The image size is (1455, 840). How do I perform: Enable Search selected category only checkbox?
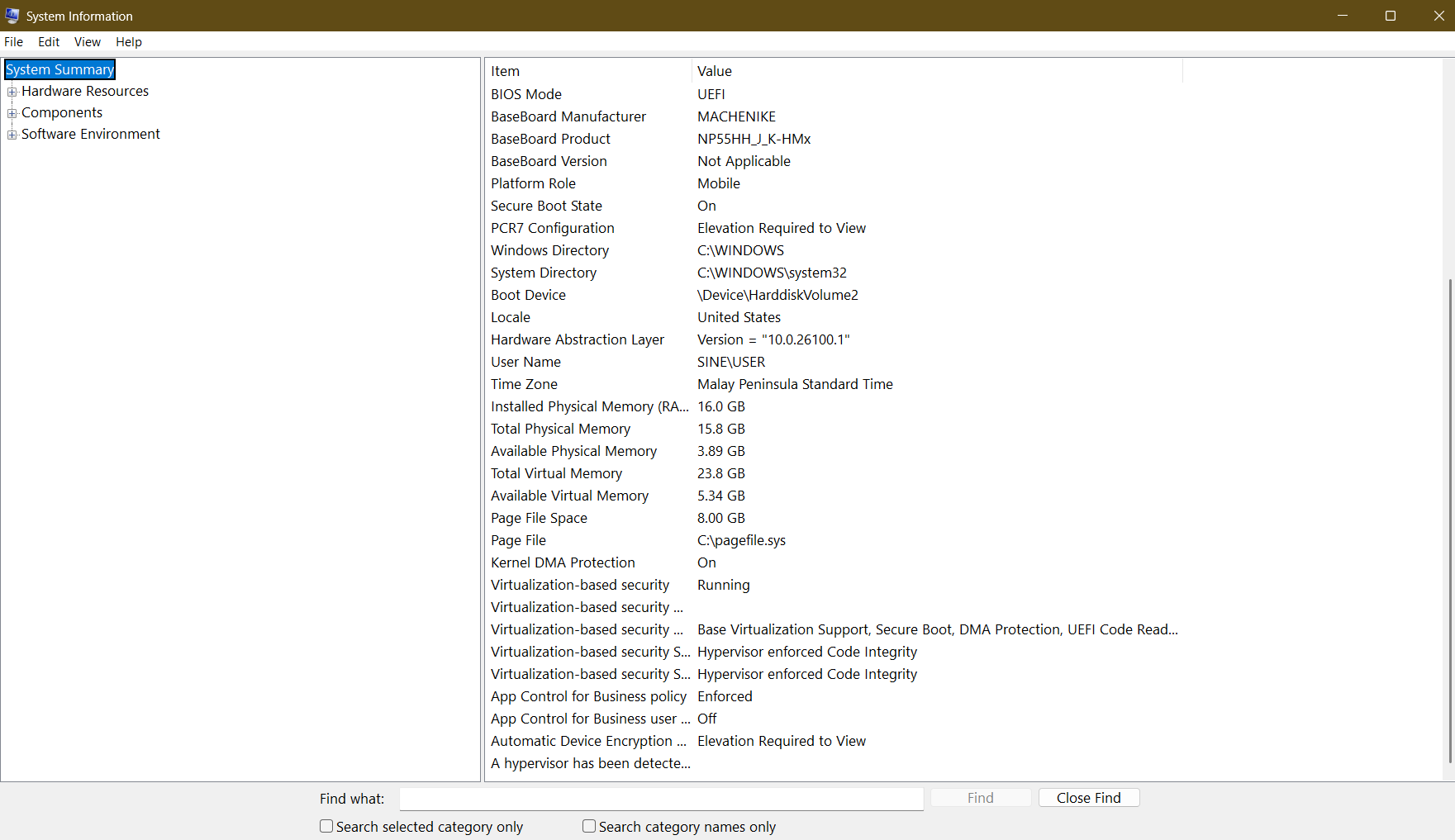coord(326,826)
